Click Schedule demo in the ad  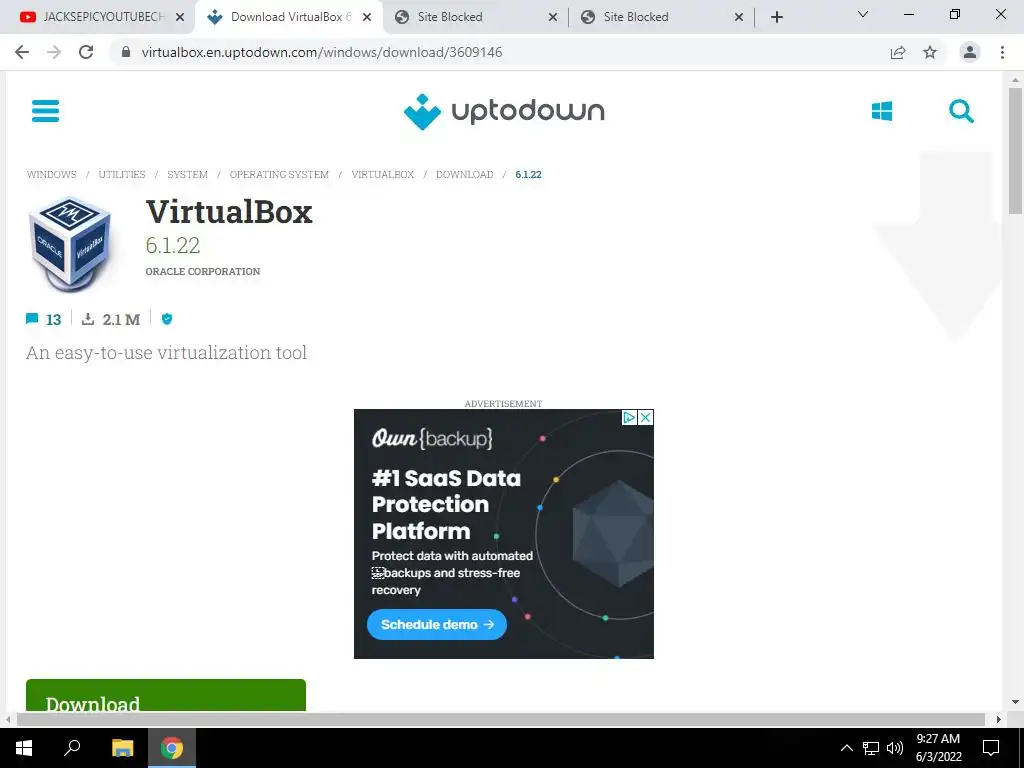(x=437, y=624)
